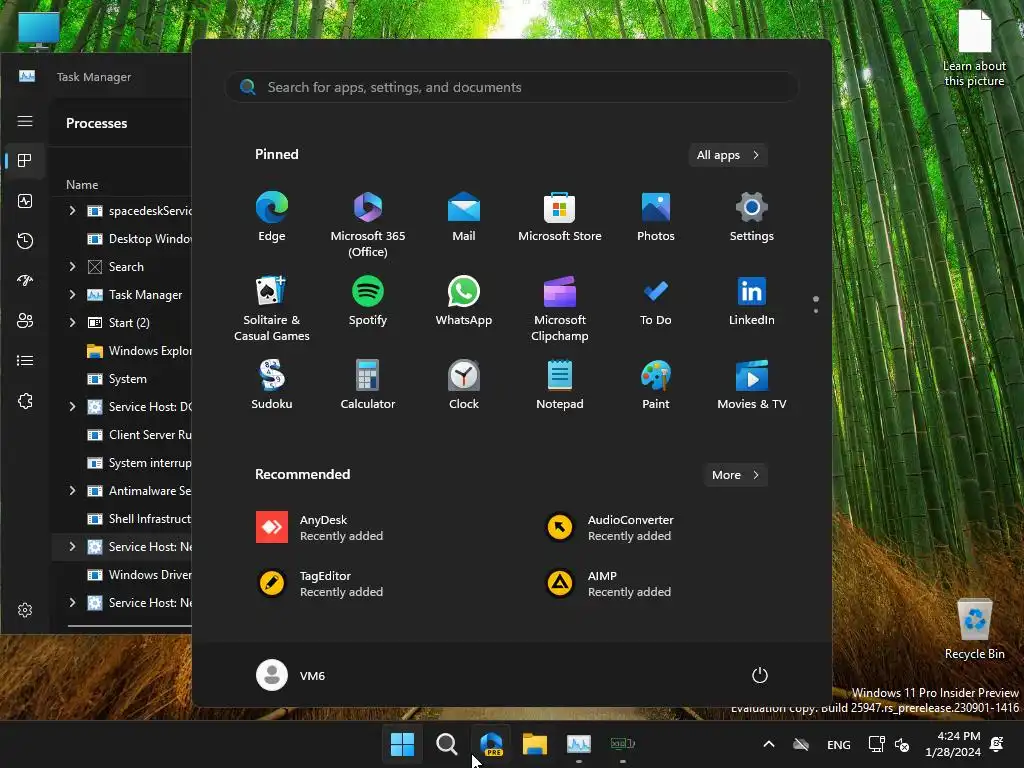This screenshot has width=1024, height=768.
Task: Open the To Do app
Action: [x=656, y=300]
